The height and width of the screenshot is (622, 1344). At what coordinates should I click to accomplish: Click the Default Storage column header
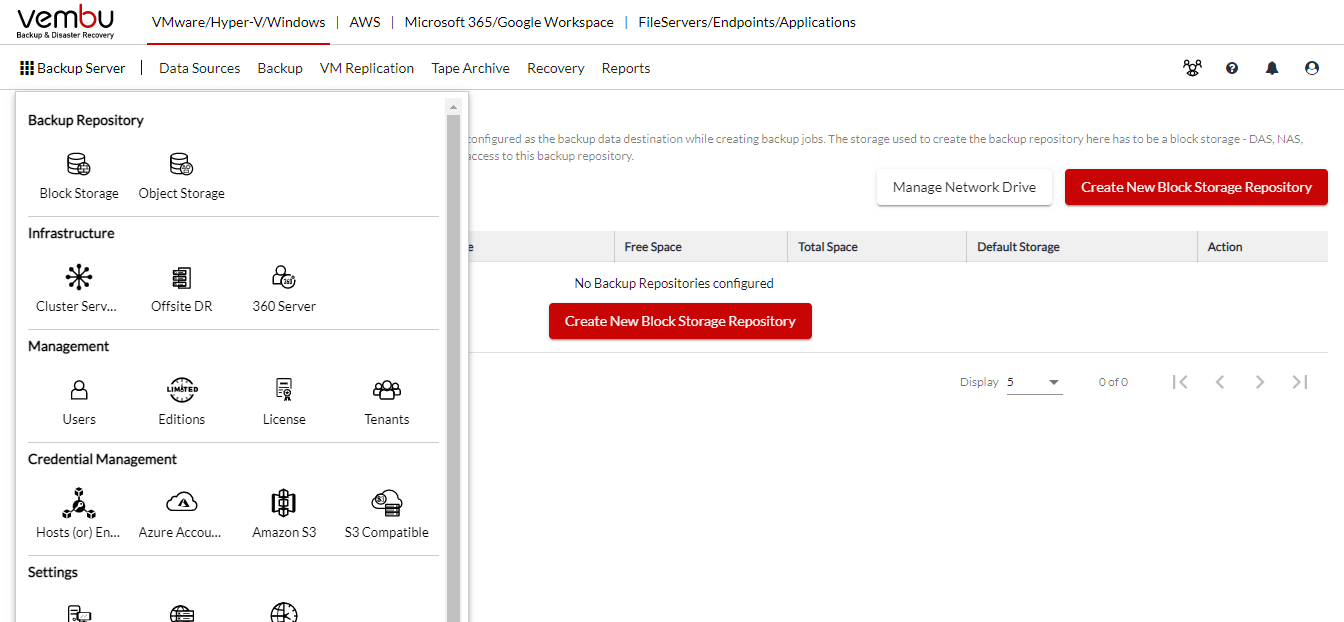(x=1018, y=247)
